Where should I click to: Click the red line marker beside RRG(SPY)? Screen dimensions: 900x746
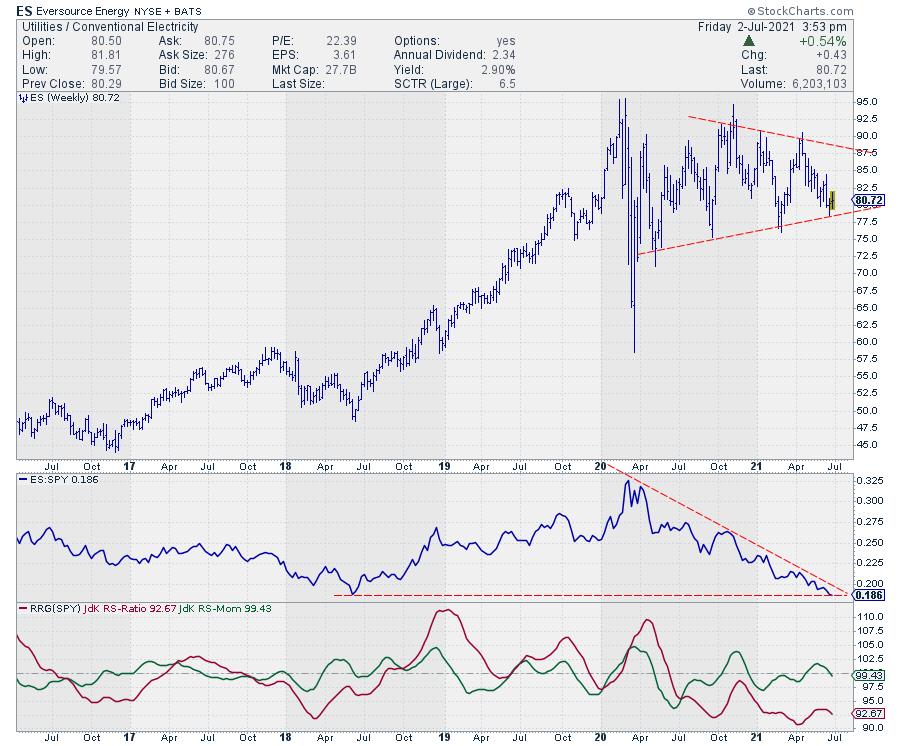pos(22,608)
